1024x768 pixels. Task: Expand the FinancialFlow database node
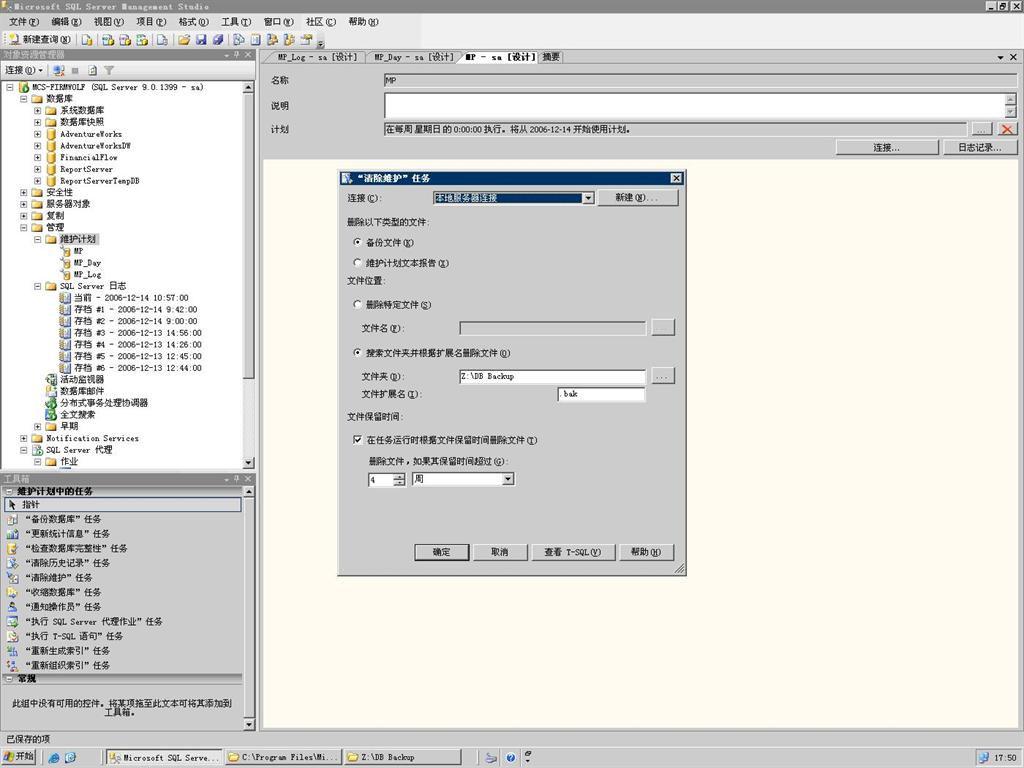(x=37, y=157)
